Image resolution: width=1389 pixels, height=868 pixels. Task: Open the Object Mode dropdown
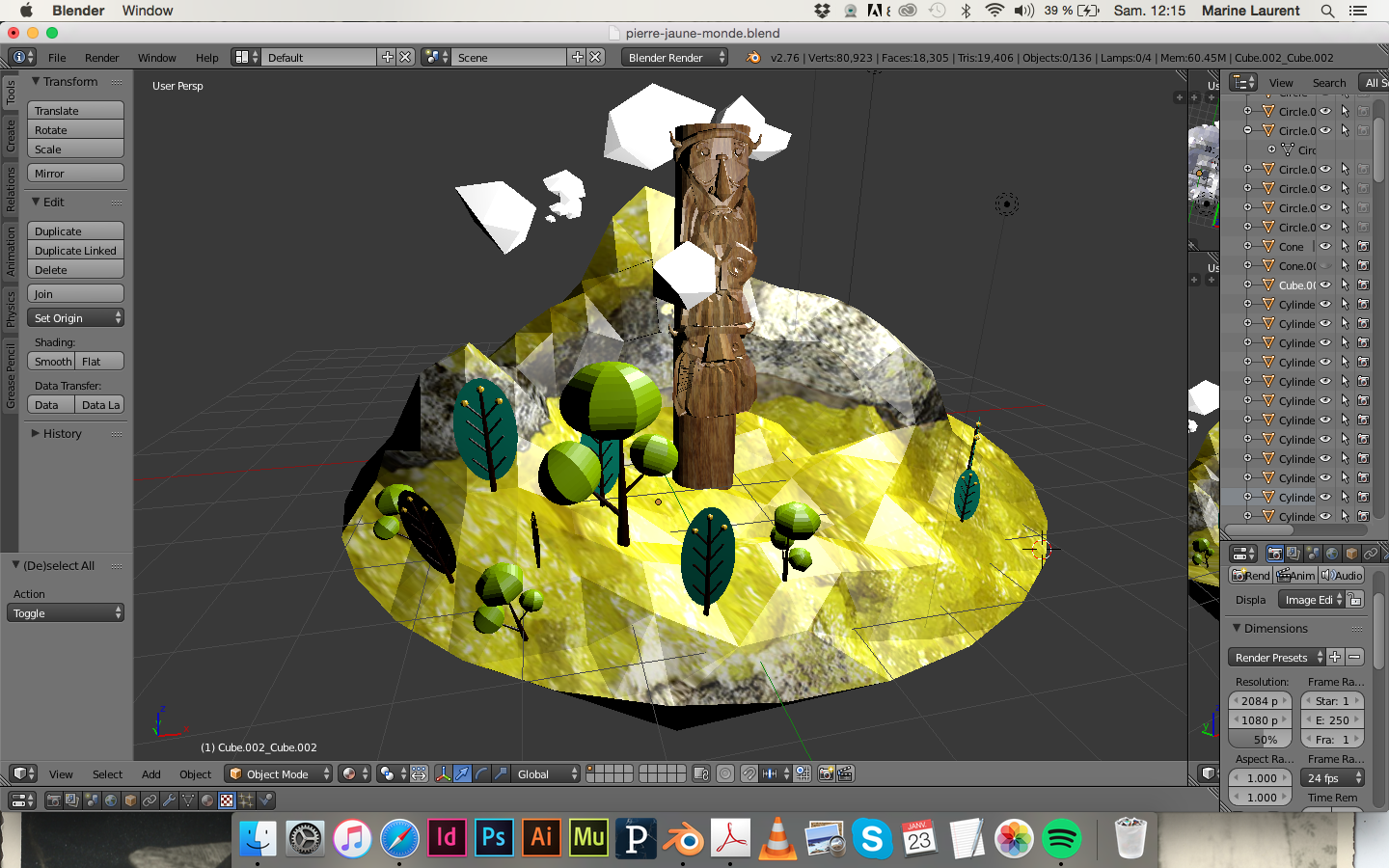[278, 773]
